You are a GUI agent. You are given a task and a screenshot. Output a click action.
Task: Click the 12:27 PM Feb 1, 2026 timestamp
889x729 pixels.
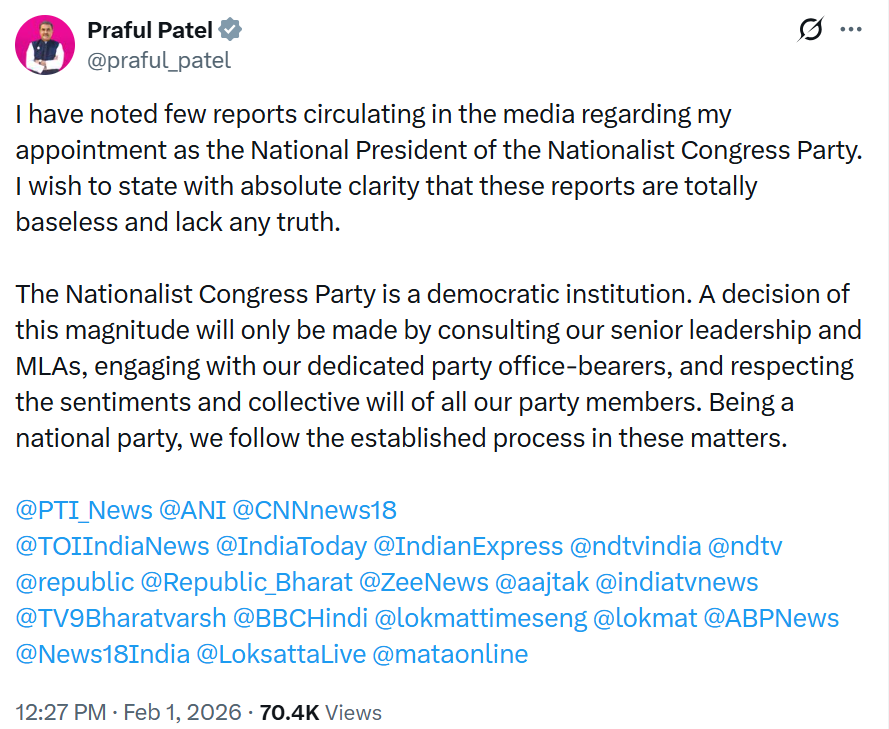click(x=128, y=712)
